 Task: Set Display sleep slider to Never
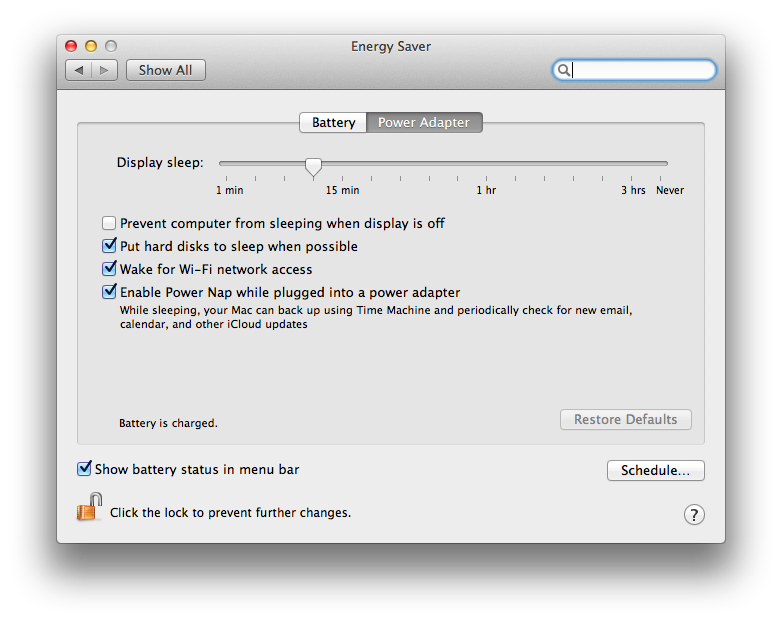click(660, 164)
